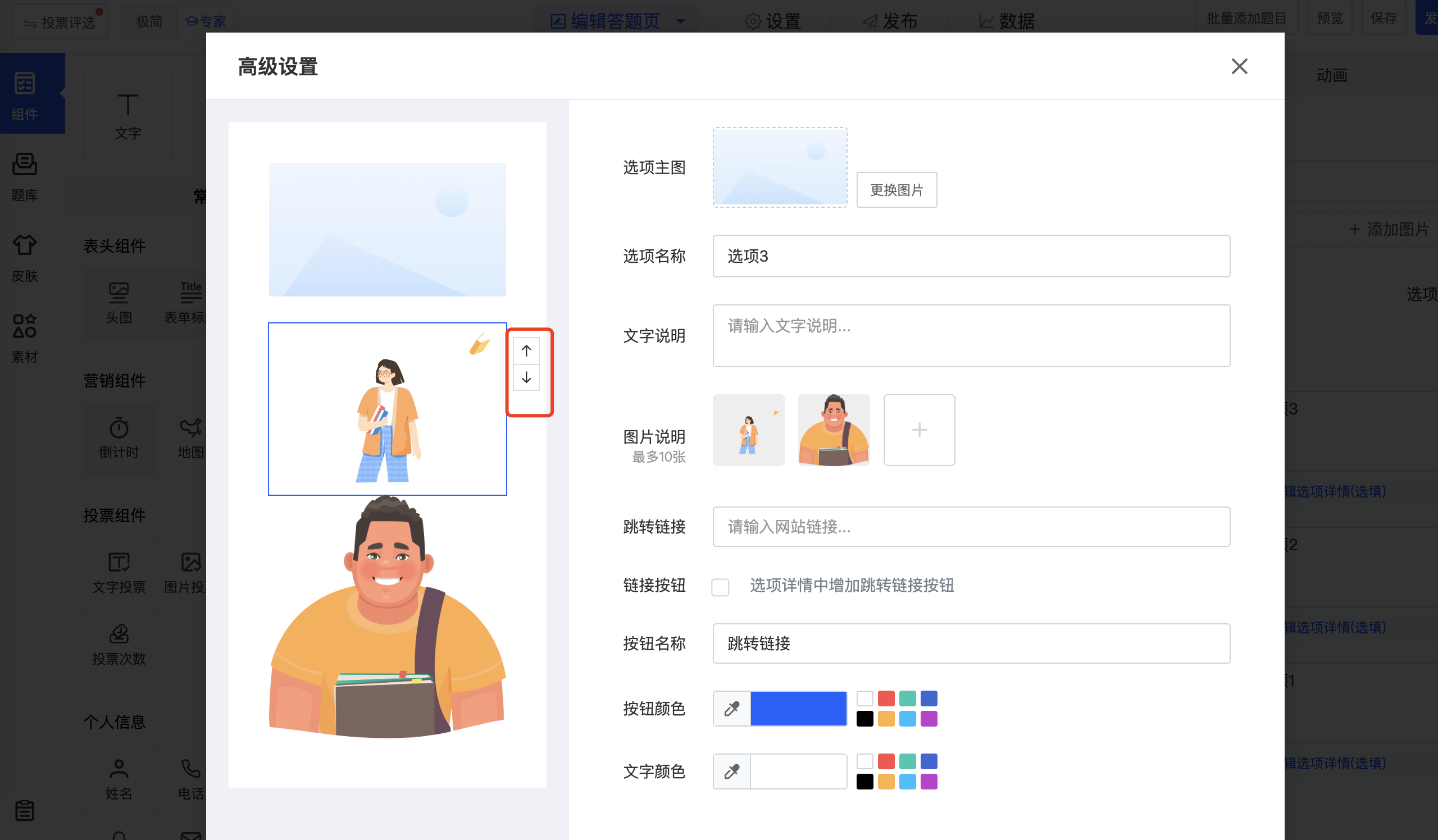
Task: Expand the 编辑答题页 dropdown arrow
Action: click(681, 22)
